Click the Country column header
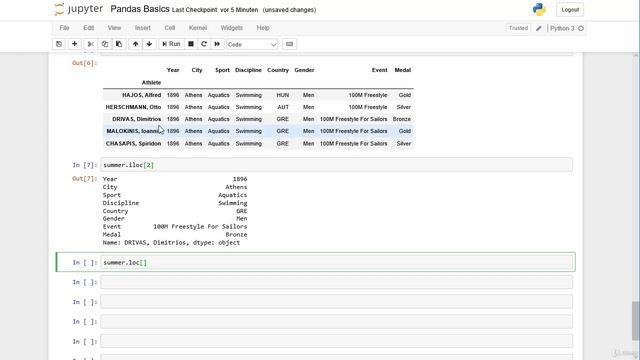 pos(278,70)
